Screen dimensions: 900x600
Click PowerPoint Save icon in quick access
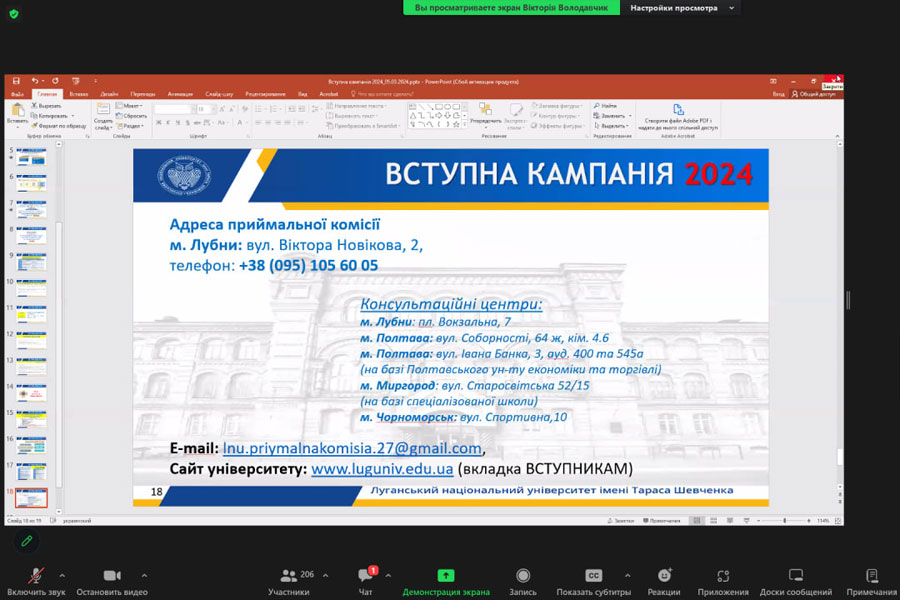tap(16, 81)
